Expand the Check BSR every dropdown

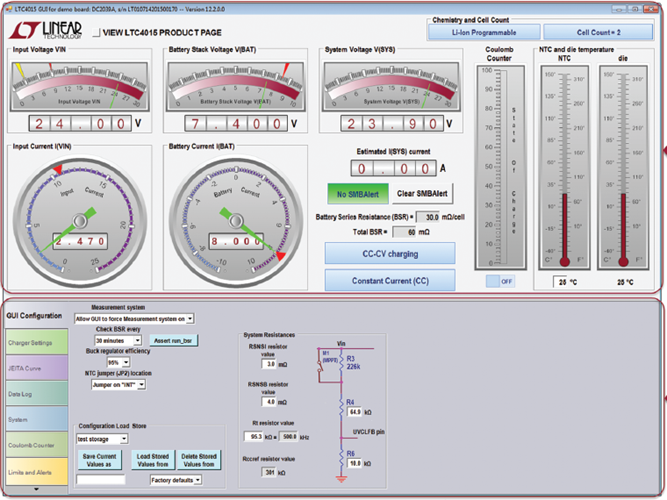(x=136, y=341)
